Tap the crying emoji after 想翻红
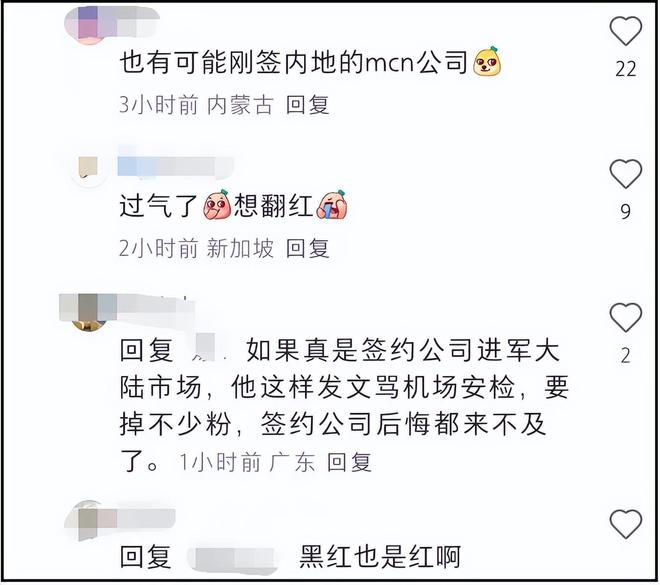This screenshot has height=585, width=660. [x=333, y=205]
